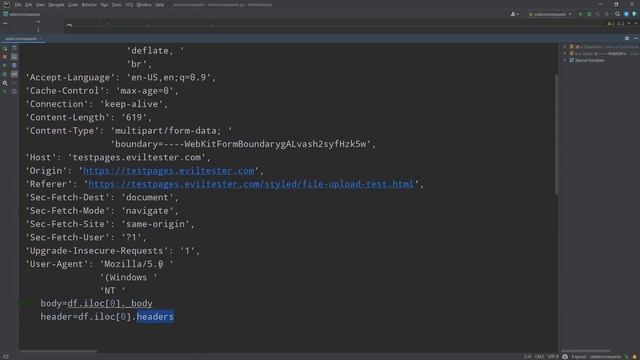Close the seleniumrequests console tab
640x360 pixels.
[x=40, y=39]
